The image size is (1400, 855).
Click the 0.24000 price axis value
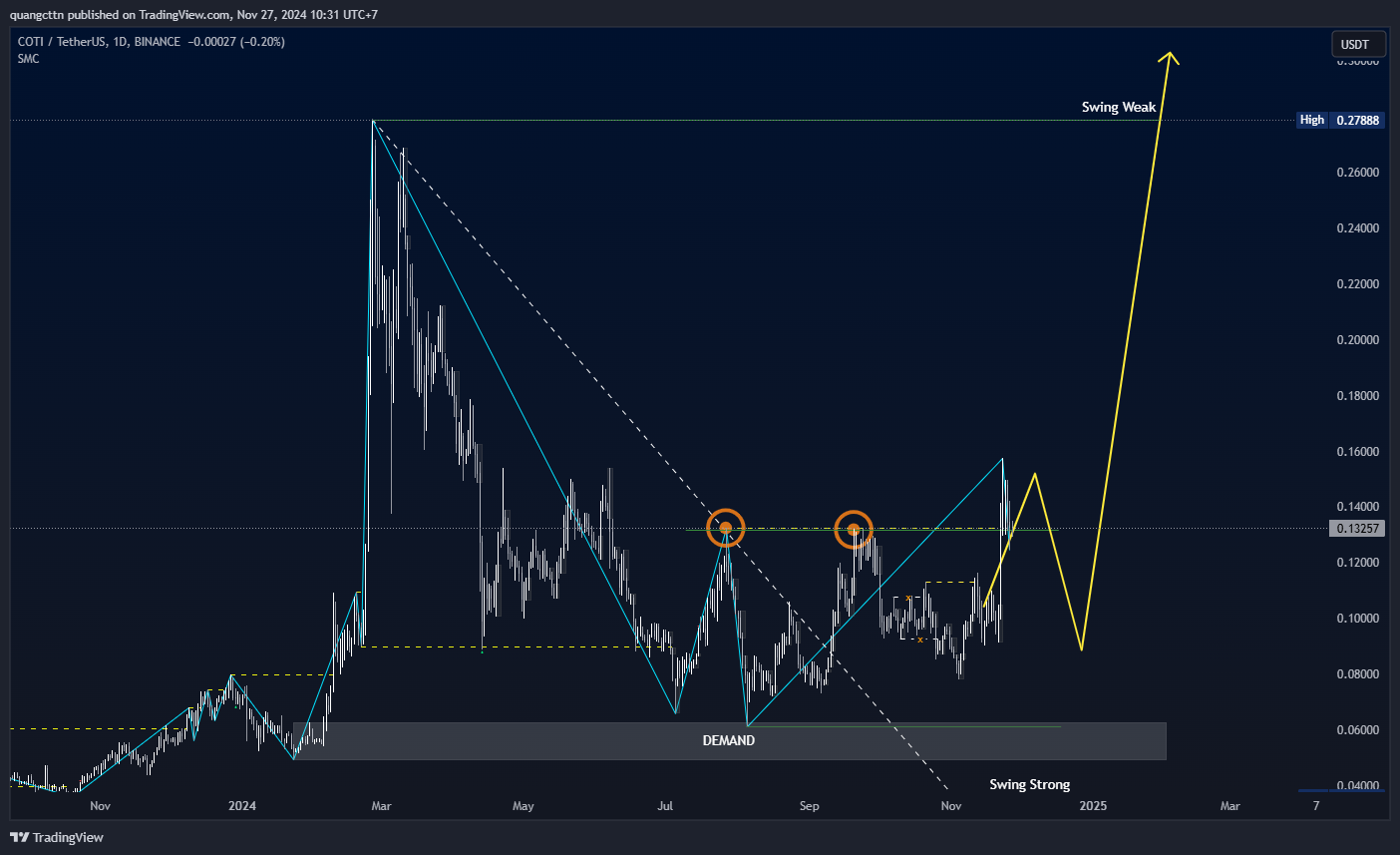1357,228
